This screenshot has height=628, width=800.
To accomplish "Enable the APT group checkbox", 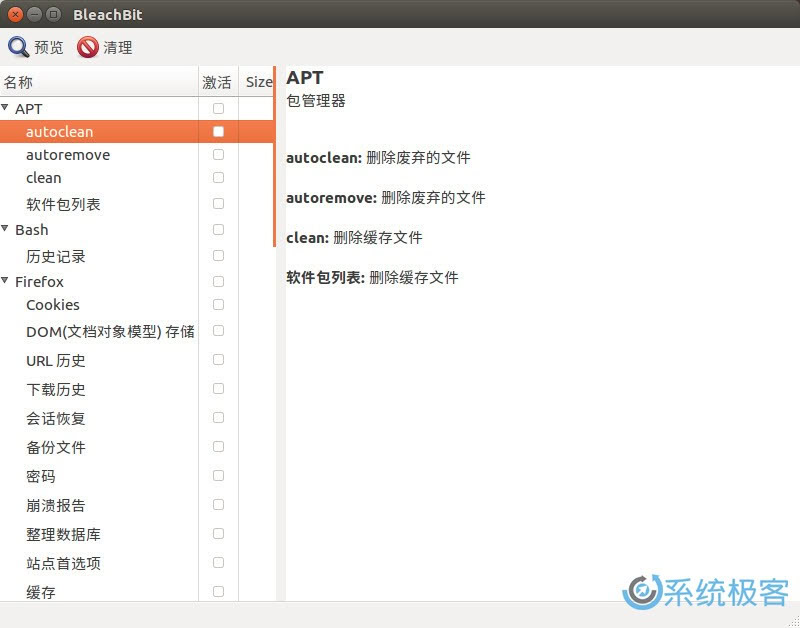I will pyautogui.click(x=218, y=108).
